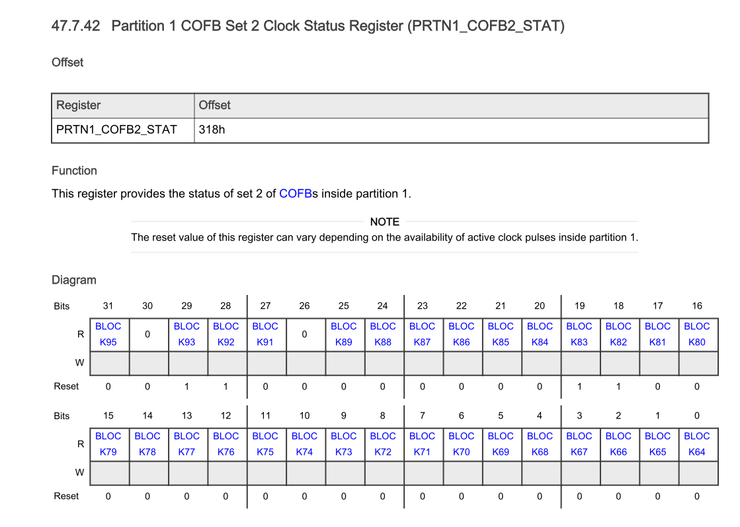Click the BLOCK76 bit field link
The height and width of the screenshot is (527, 740).
click(x=226, y=444)
